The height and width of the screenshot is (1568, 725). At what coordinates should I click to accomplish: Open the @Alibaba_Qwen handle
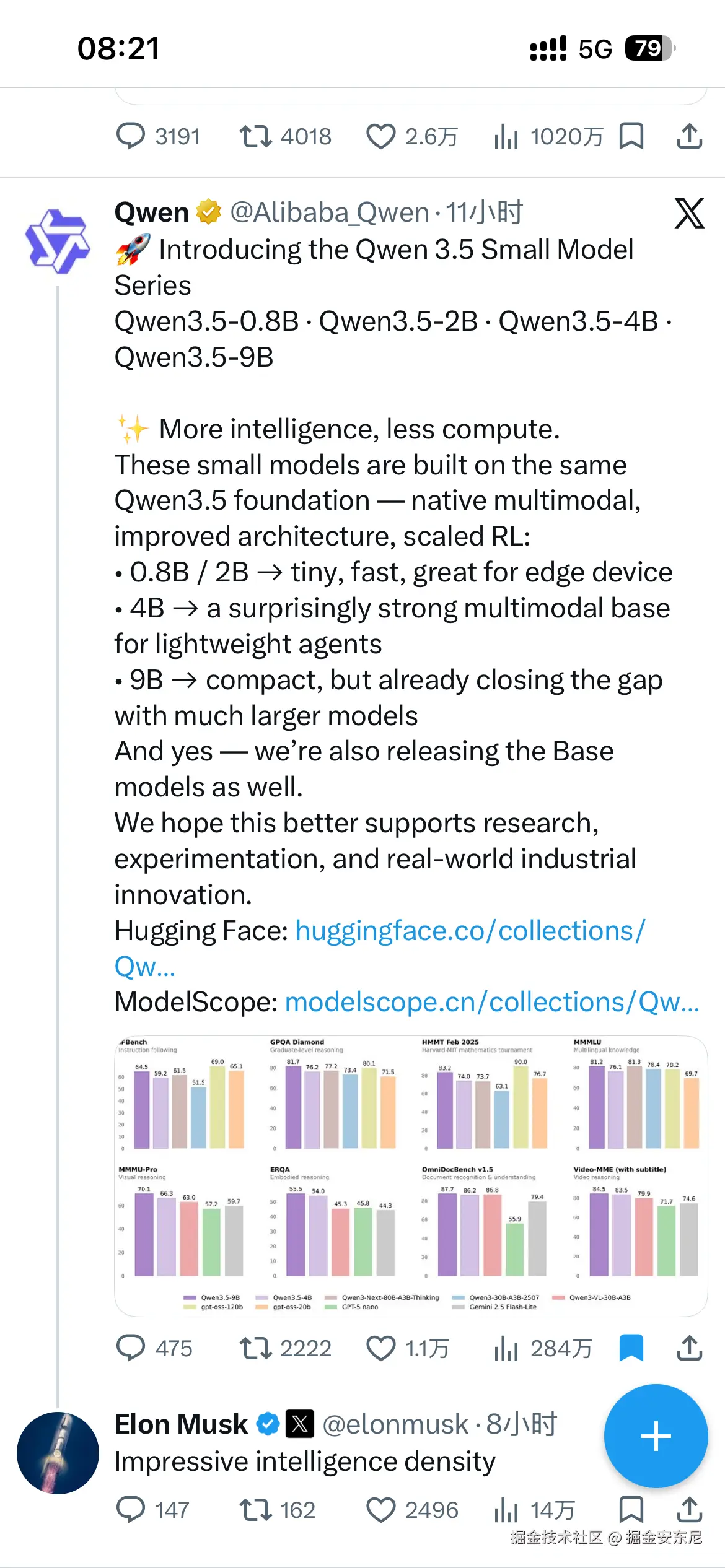[x=329, y=212]
